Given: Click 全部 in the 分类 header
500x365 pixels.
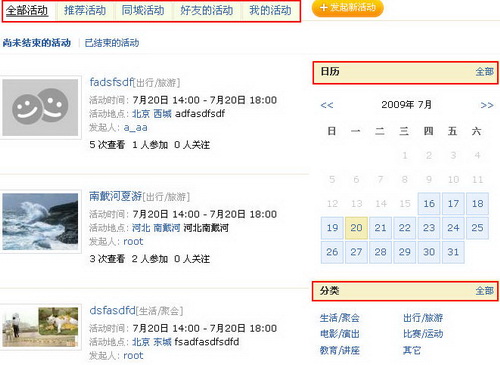Looking at the screenshot, I should [484, 291].
